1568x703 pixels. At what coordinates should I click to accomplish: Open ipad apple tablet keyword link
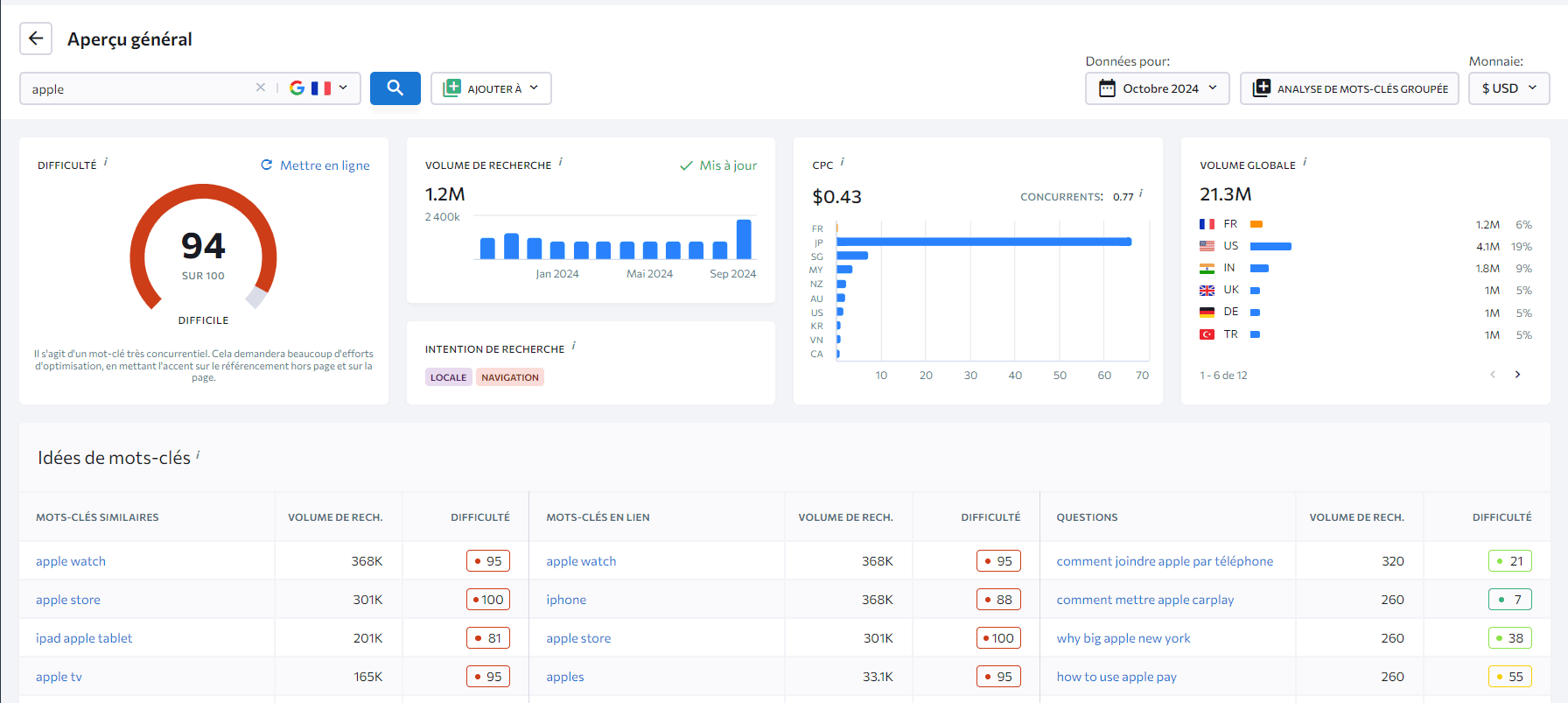[84, 638]
